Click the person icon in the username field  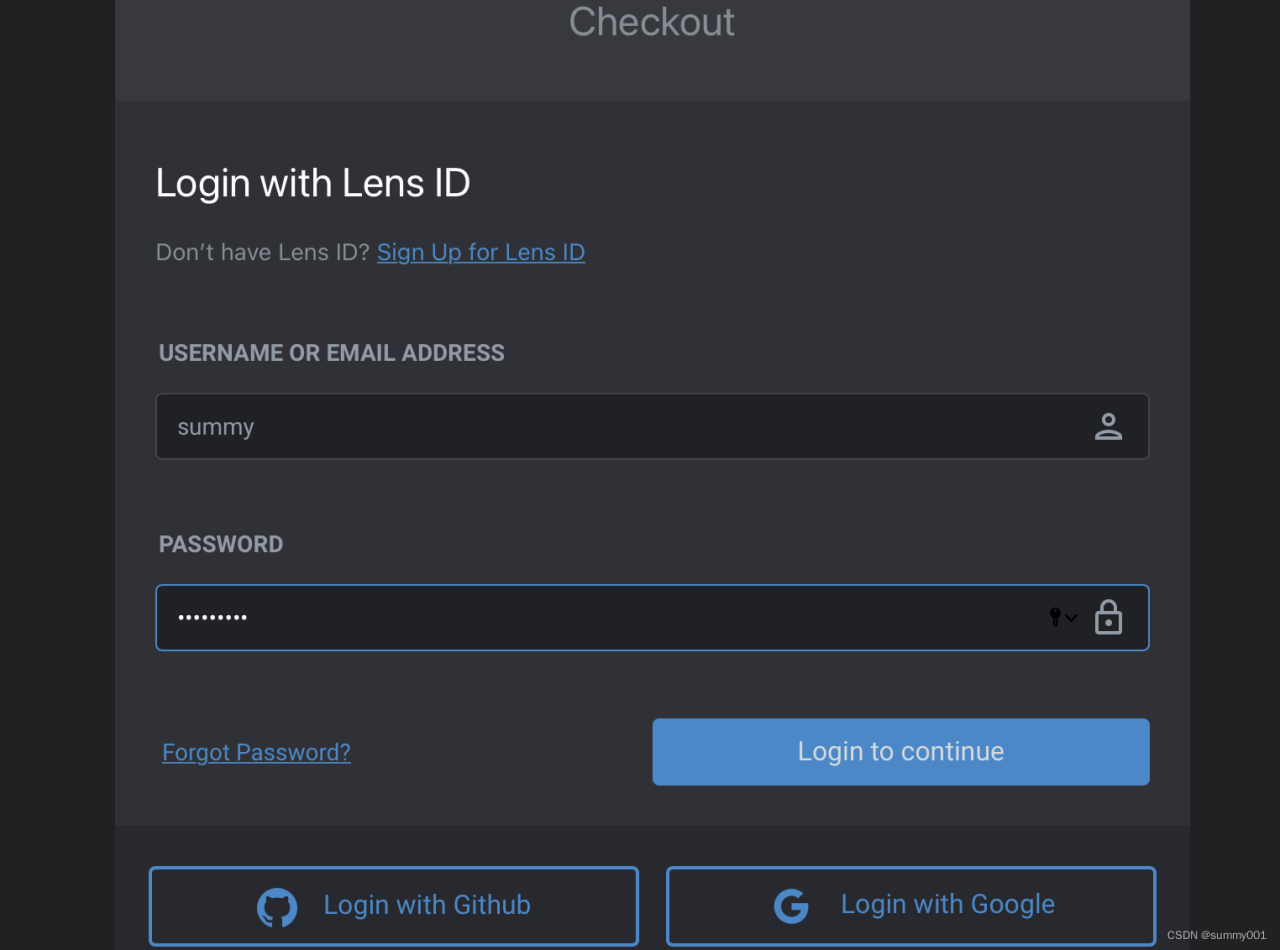coord(1108,426)
